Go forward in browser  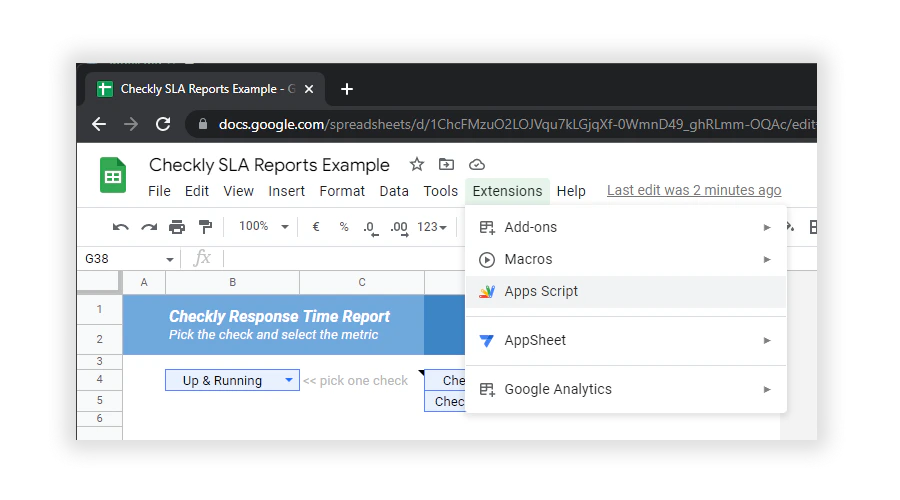click(x=131, y=124)
